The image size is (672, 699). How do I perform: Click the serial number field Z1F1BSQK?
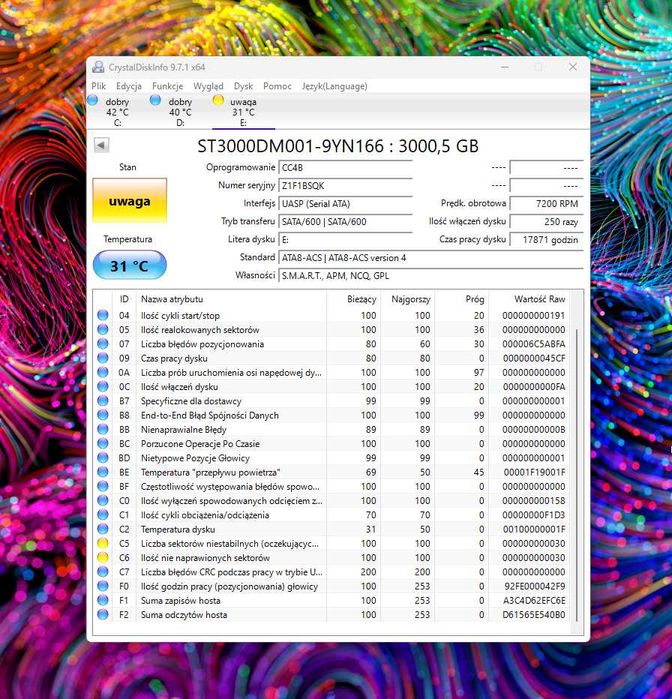(x=345, y=185)
